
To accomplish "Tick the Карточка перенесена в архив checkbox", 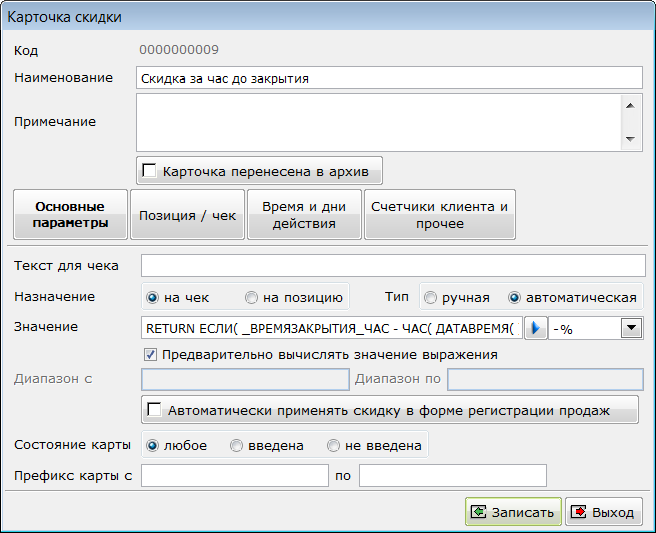I will [149, 171].
